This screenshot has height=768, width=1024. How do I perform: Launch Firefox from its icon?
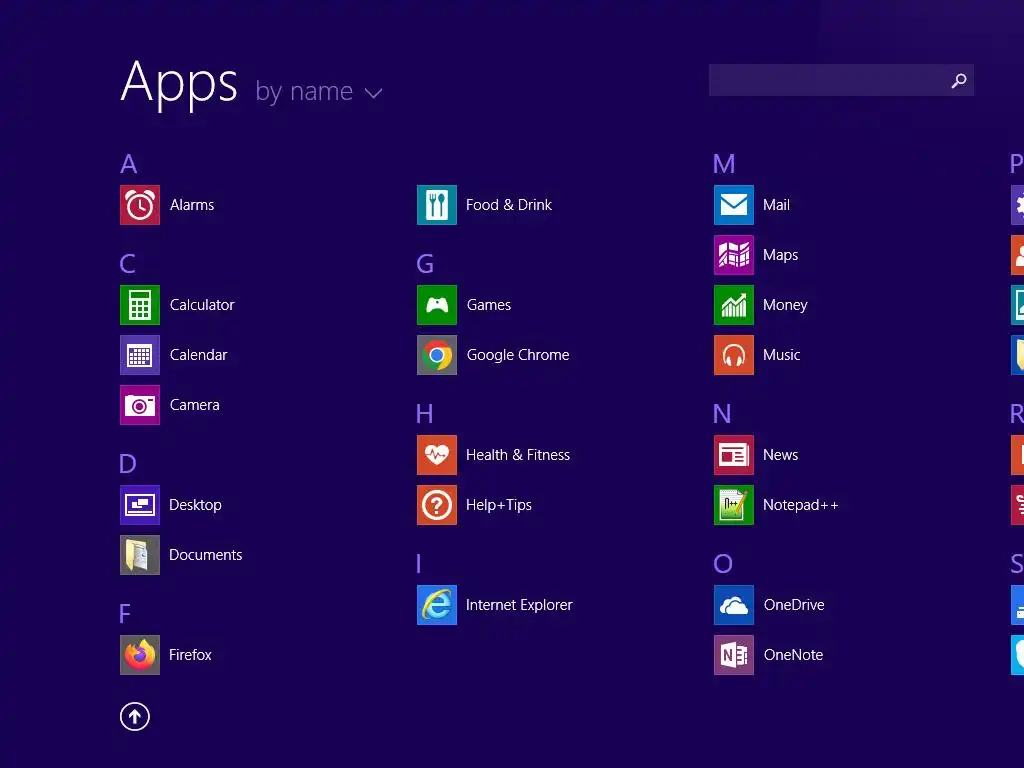(140, 655)
